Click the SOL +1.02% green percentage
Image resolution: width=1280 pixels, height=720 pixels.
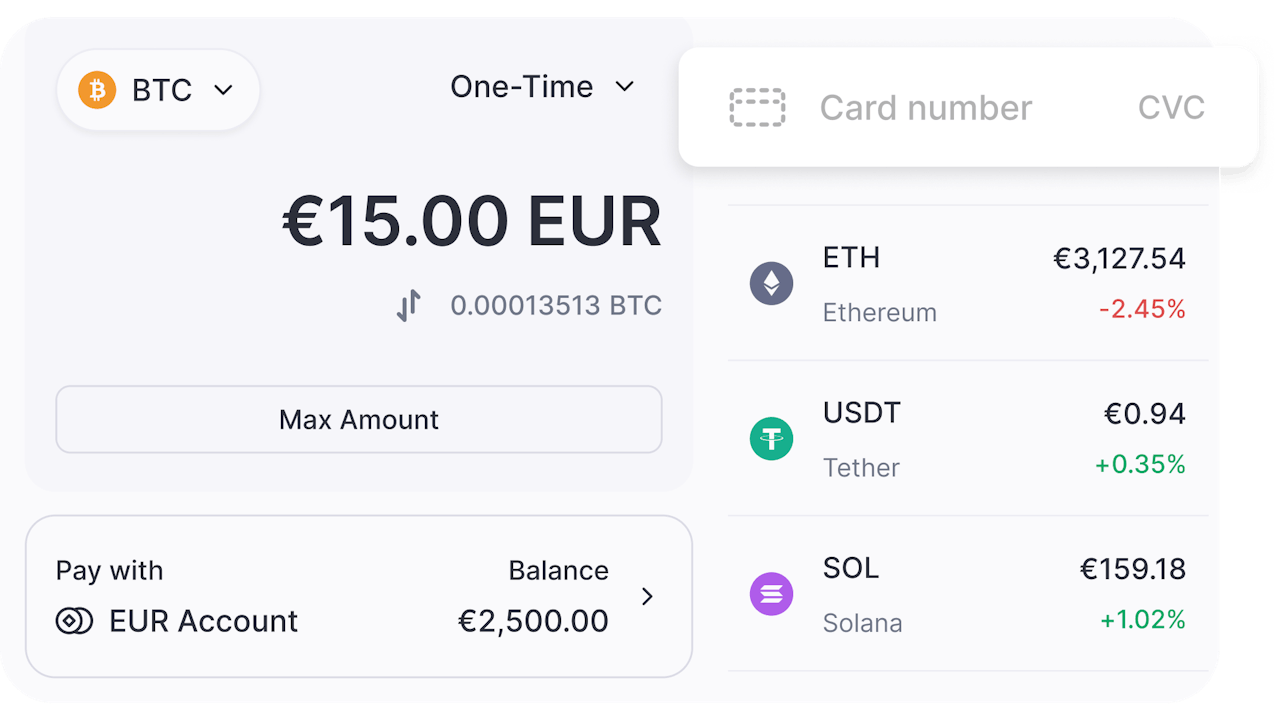[1141, 620]
